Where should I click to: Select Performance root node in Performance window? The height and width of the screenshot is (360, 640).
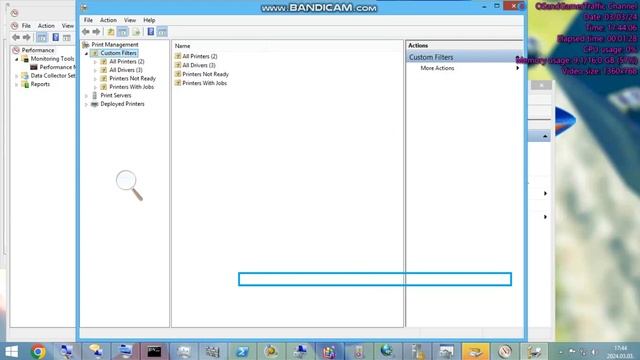(x=38, y=50)
